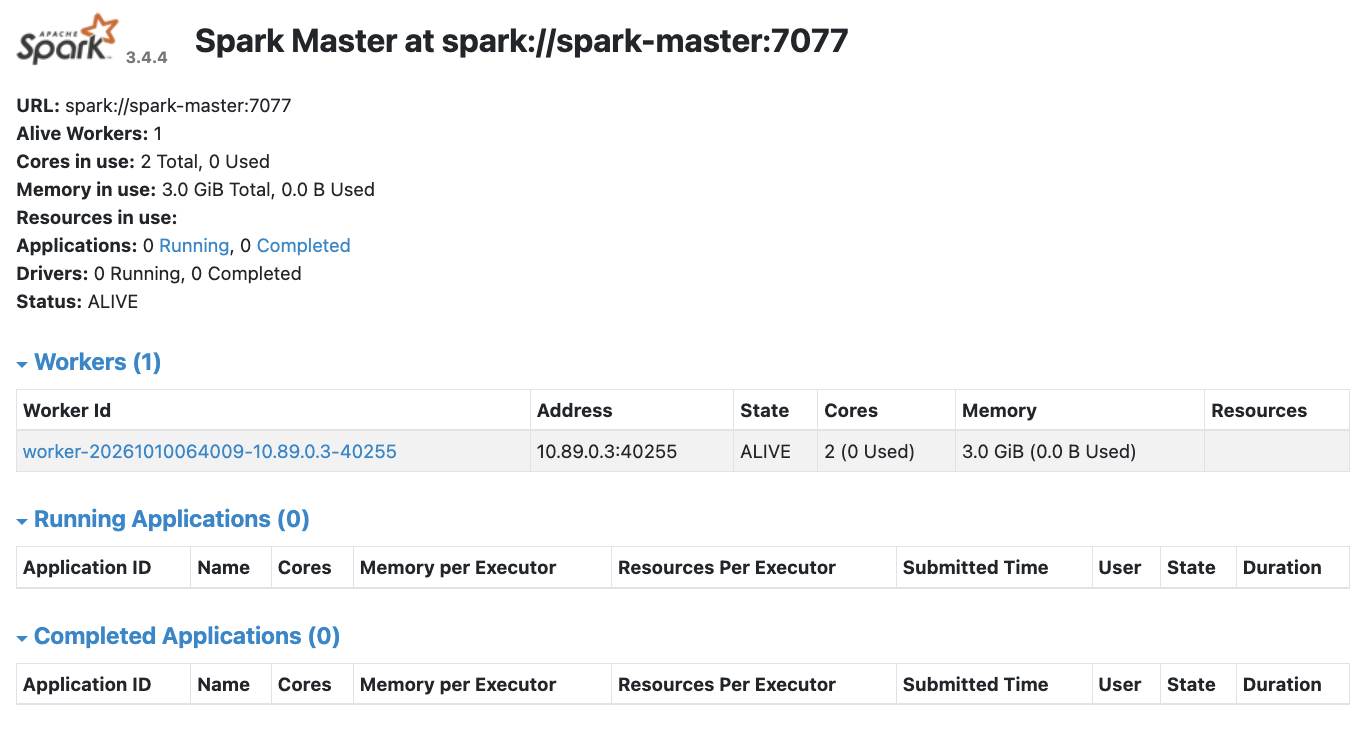Viewport: 1360px width, 752px height.
Task: Click Application ID header in Completed Applications
Action: click(x=104, y=685)
